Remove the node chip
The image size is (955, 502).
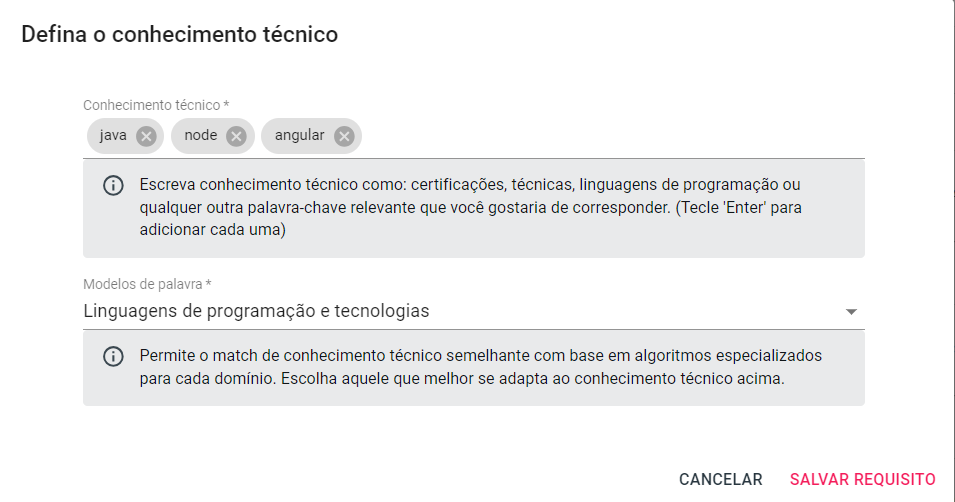pos(236,136)
